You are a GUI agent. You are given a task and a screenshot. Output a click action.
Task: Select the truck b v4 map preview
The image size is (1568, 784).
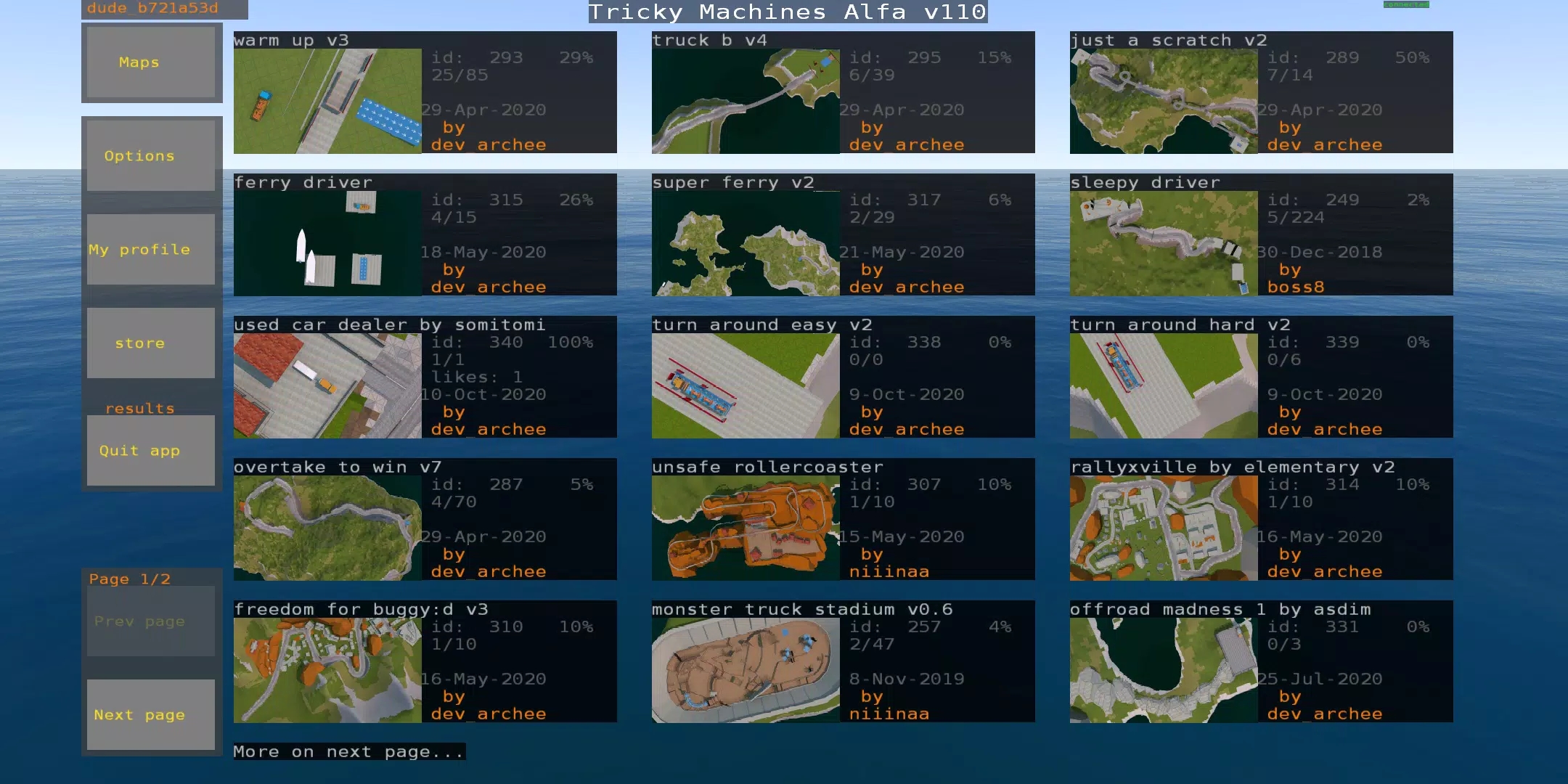[746, 101]
